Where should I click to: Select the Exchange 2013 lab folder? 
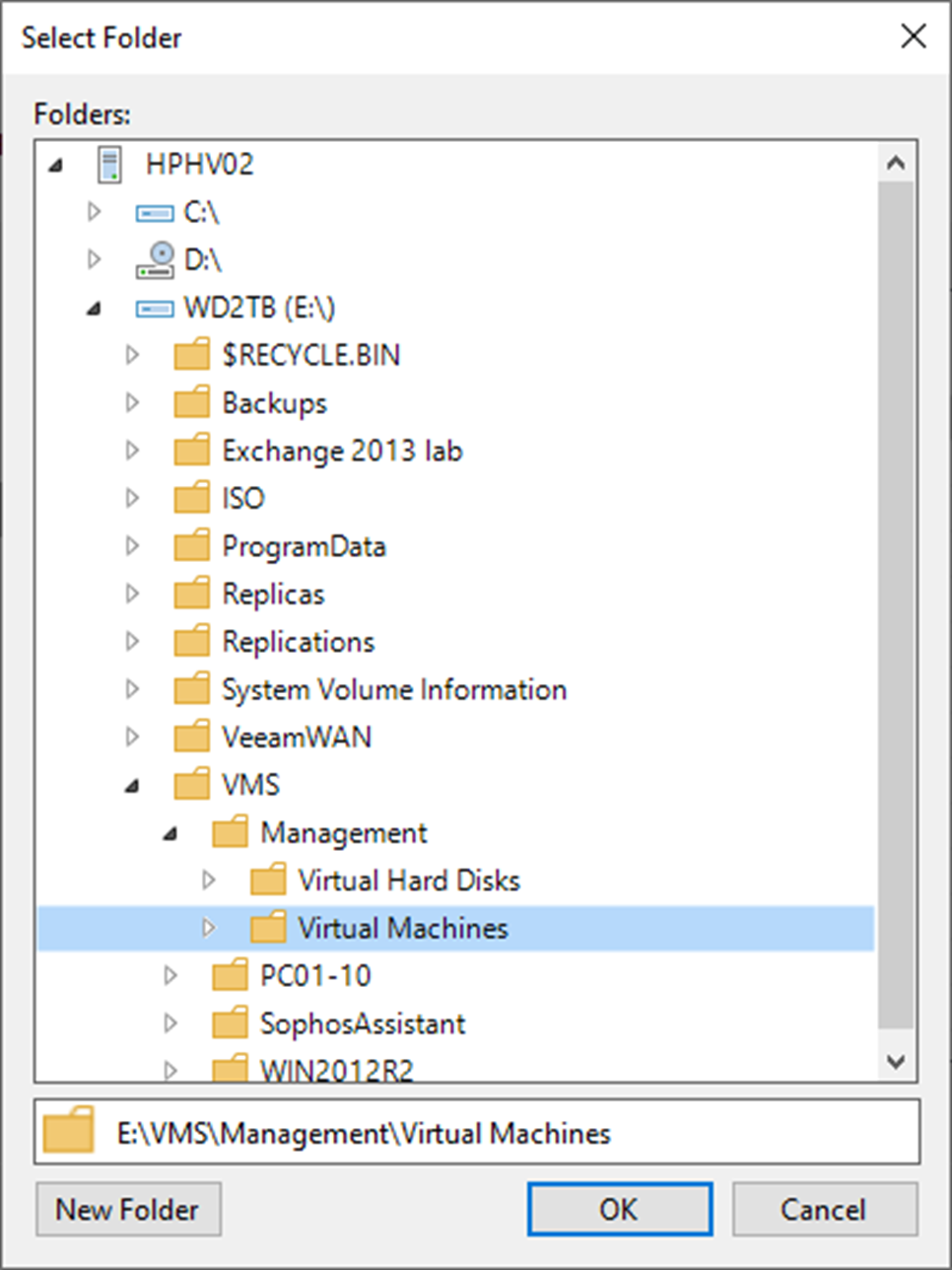(342, 451)
